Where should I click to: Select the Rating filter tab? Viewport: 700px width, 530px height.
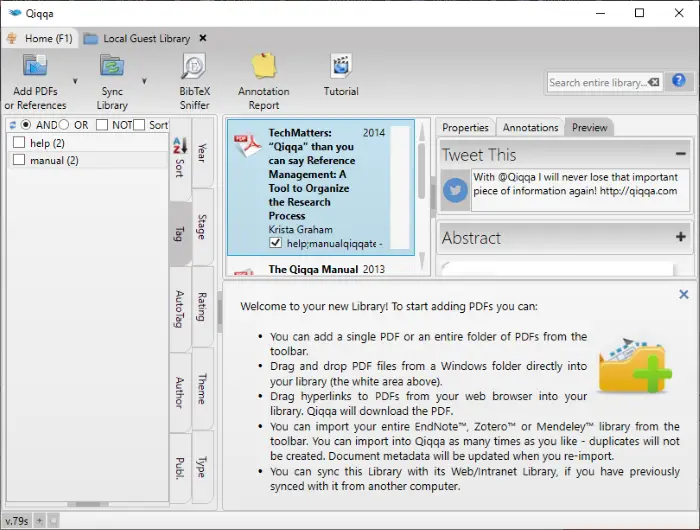(202, 307)
